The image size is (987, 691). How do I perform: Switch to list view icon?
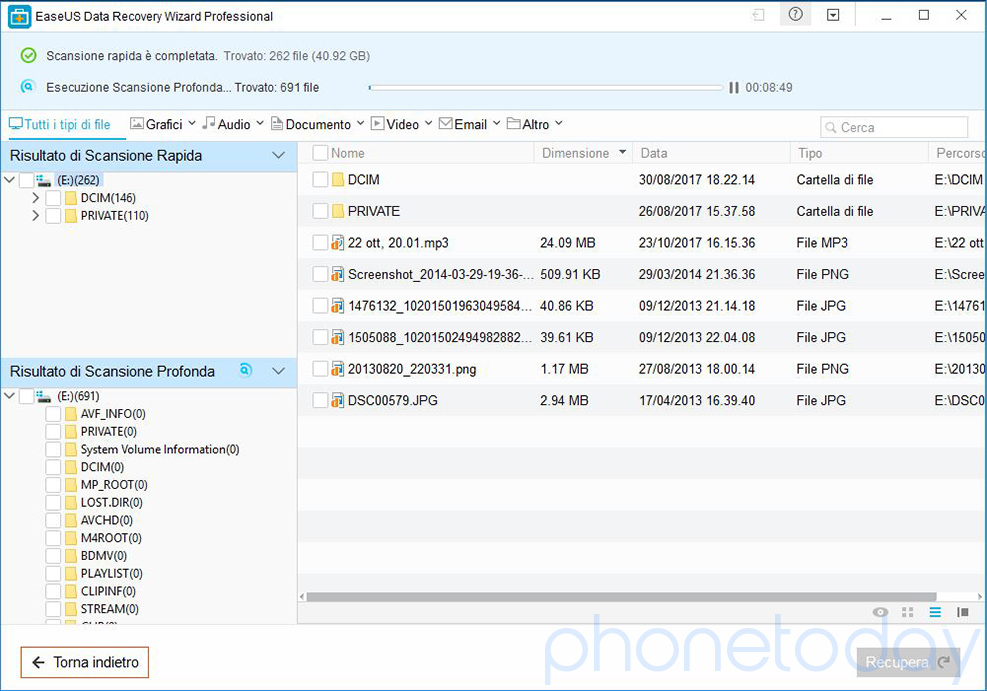point(936,612)
